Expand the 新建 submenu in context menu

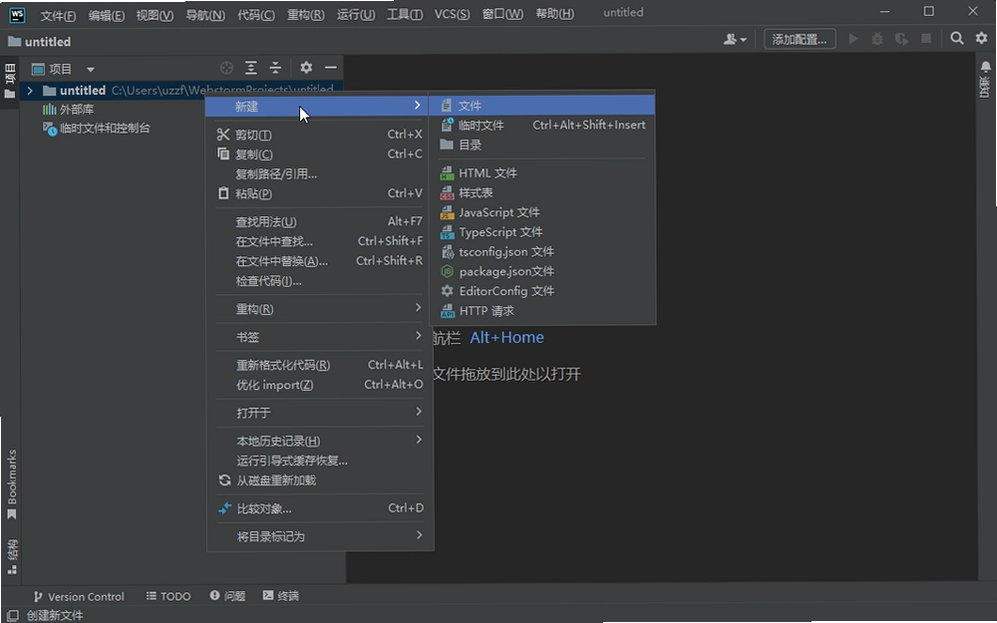pos(319,106)
